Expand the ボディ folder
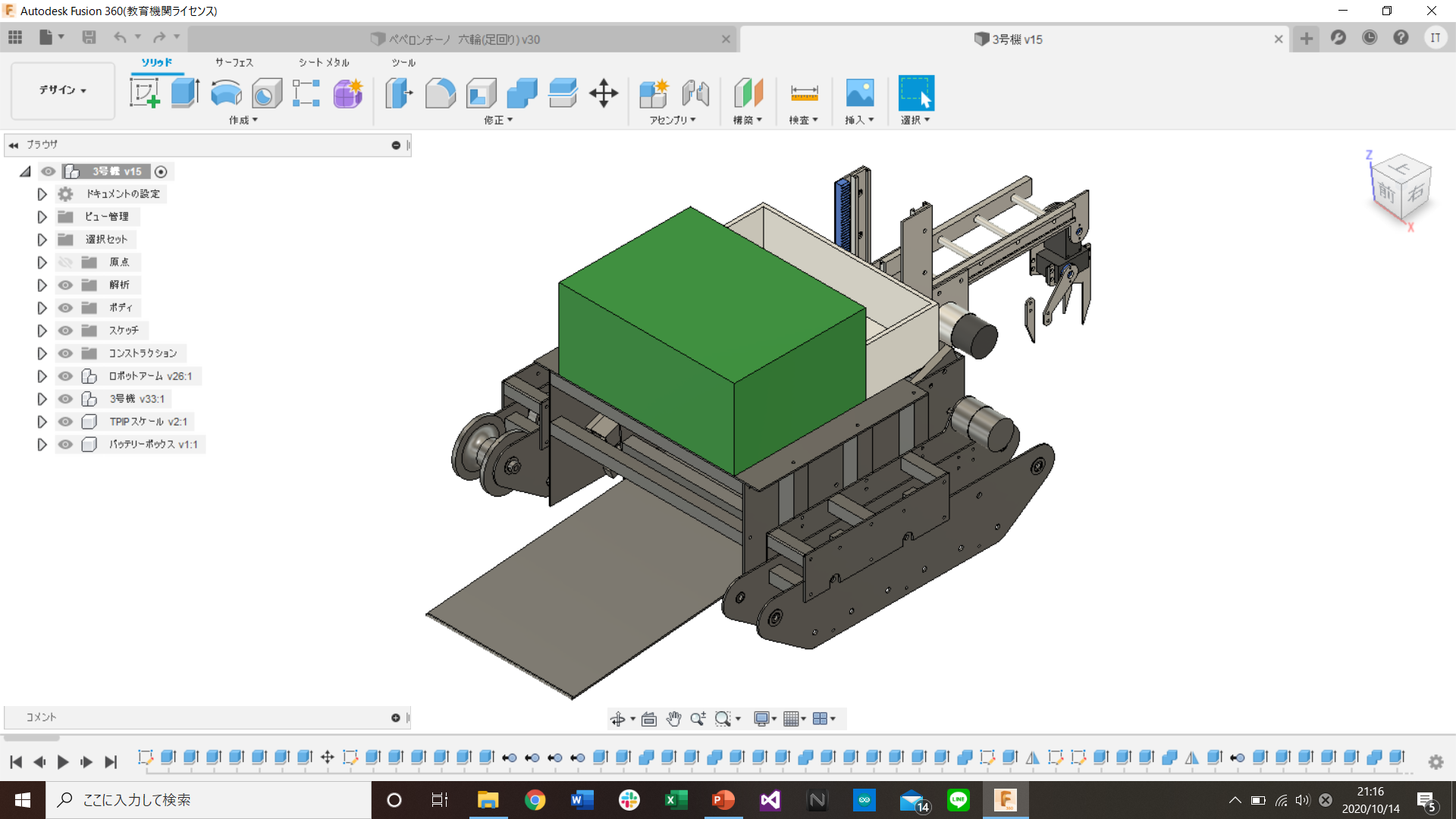This screenshot has height=819, width=1456. point(42,308)
